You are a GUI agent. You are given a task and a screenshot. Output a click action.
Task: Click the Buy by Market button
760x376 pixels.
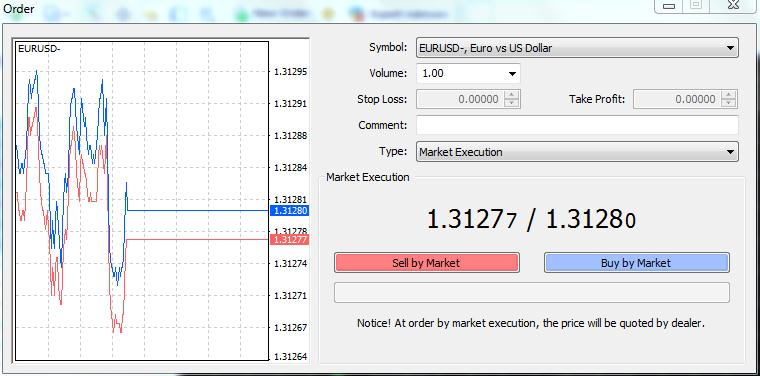point(636,263)
